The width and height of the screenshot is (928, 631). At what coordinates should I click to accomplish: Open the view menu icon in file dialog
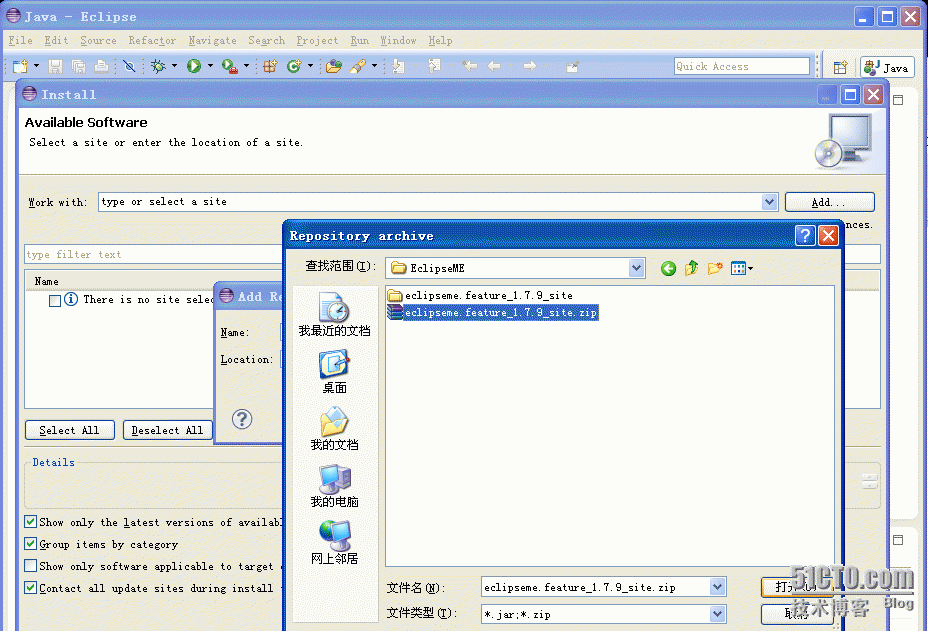[742, 269]
